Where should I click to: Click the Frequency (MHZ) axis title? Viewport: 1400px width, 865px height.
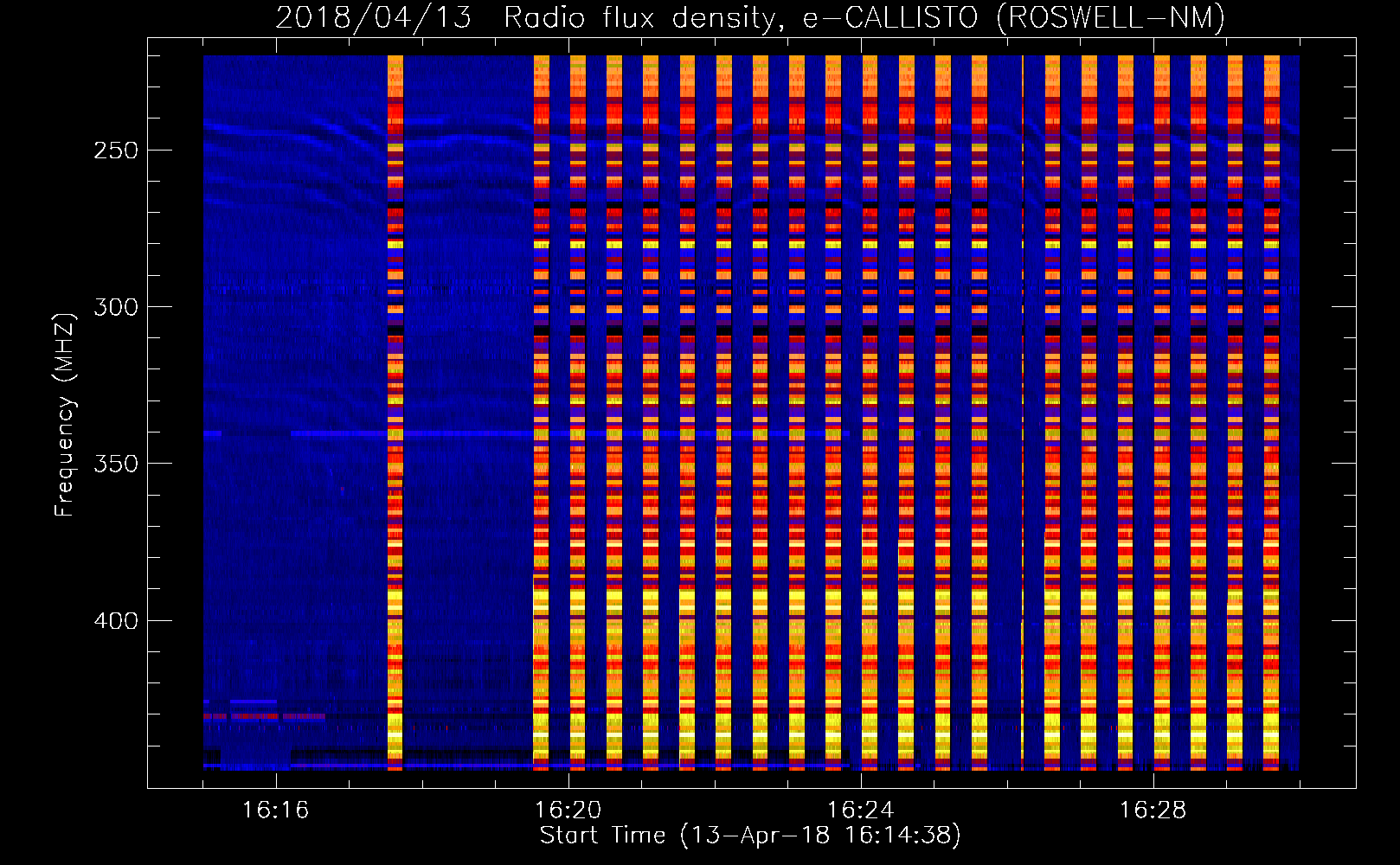click(65, 414)
